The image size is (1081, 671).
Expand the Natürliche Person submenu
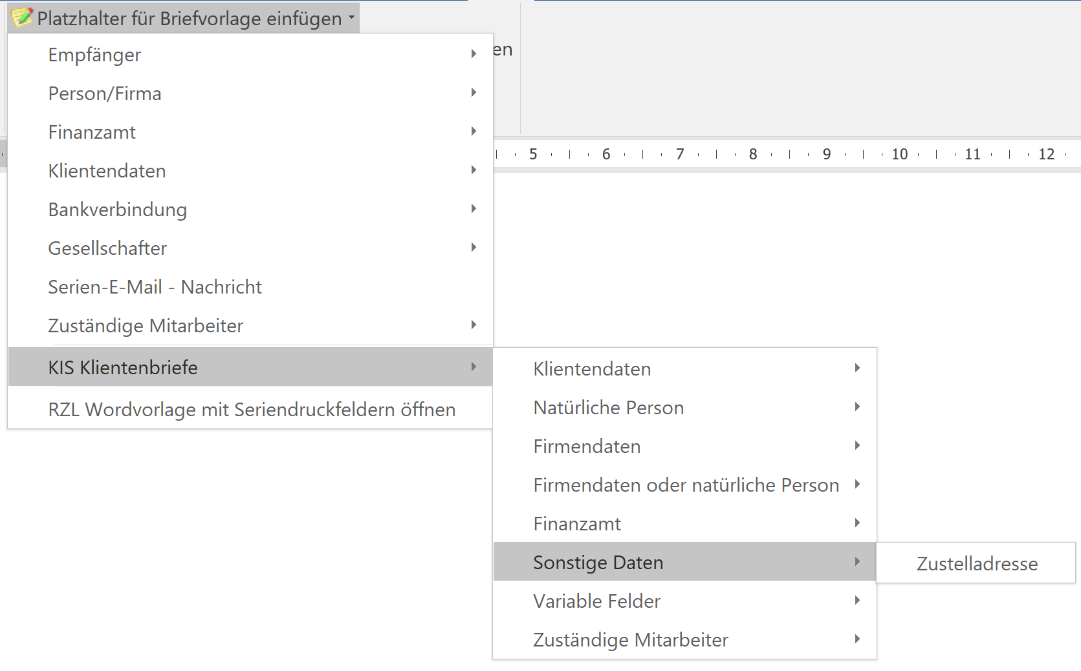tap(609, 408)
